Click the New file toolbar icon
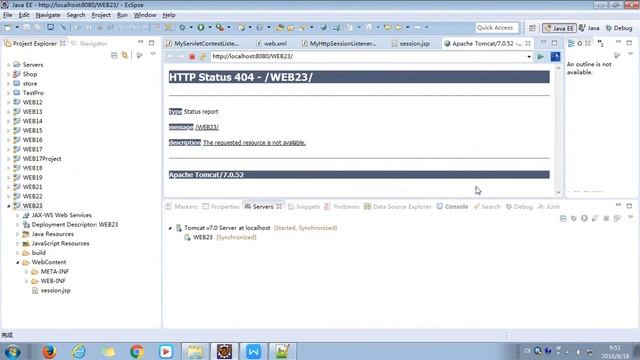Image resolution: width=640 pixels, height=360 pixels. click(x=8, y=27)
